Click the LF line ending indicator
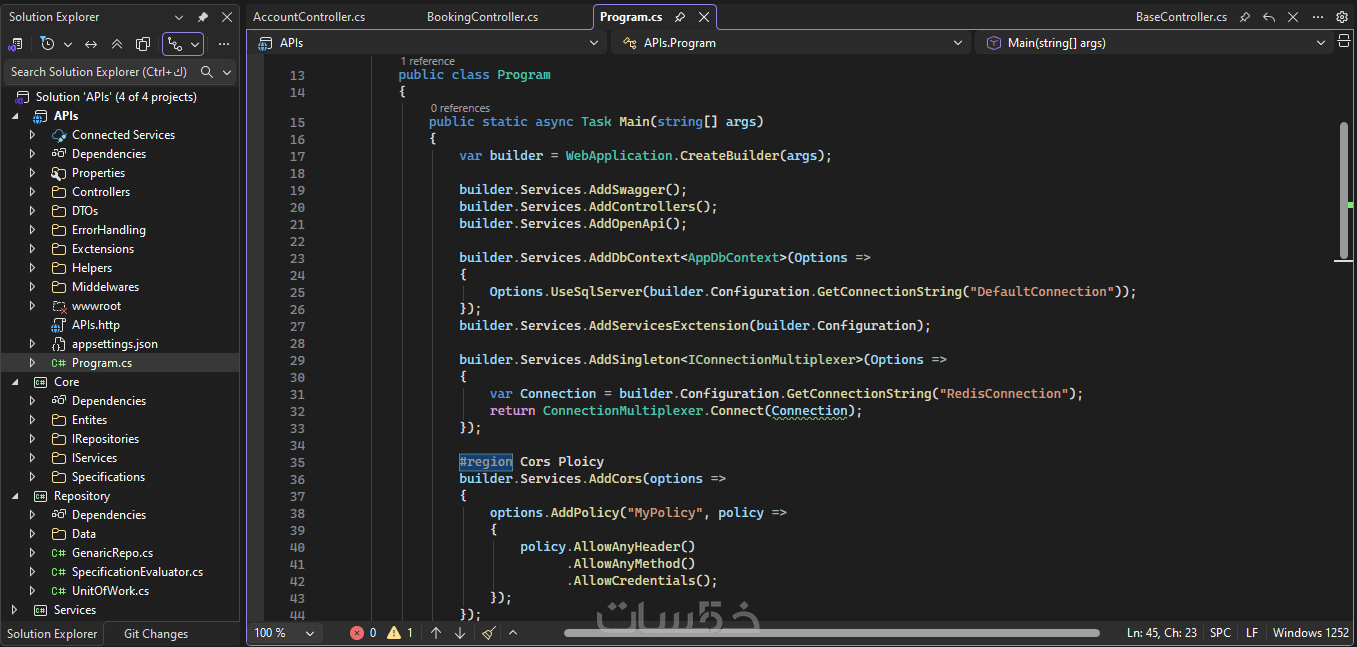This screenshot has height=647, width=1357. (x=1252, y=633)
